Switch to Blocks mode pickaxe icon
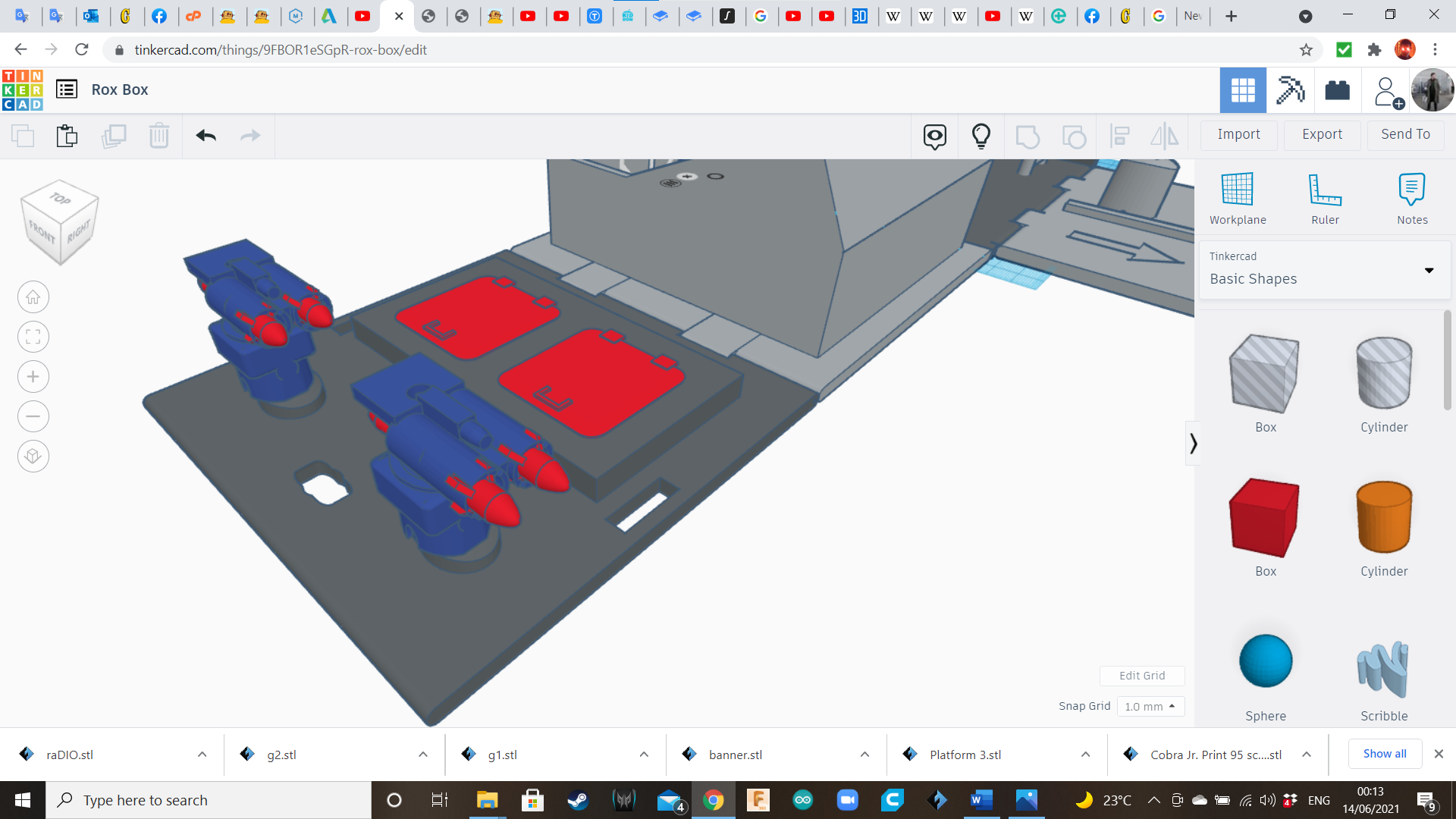The width and height of the screenshot is (1456, 819). 1289,90
